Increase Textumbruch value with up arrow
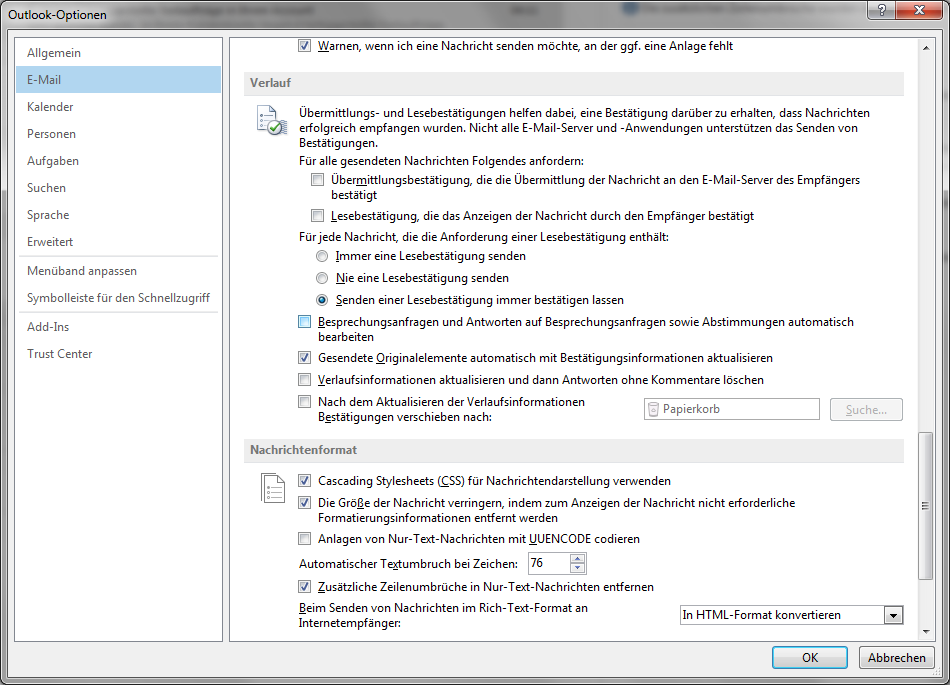The height and width of the screenshot is (685, 950). tap(577, 559)
